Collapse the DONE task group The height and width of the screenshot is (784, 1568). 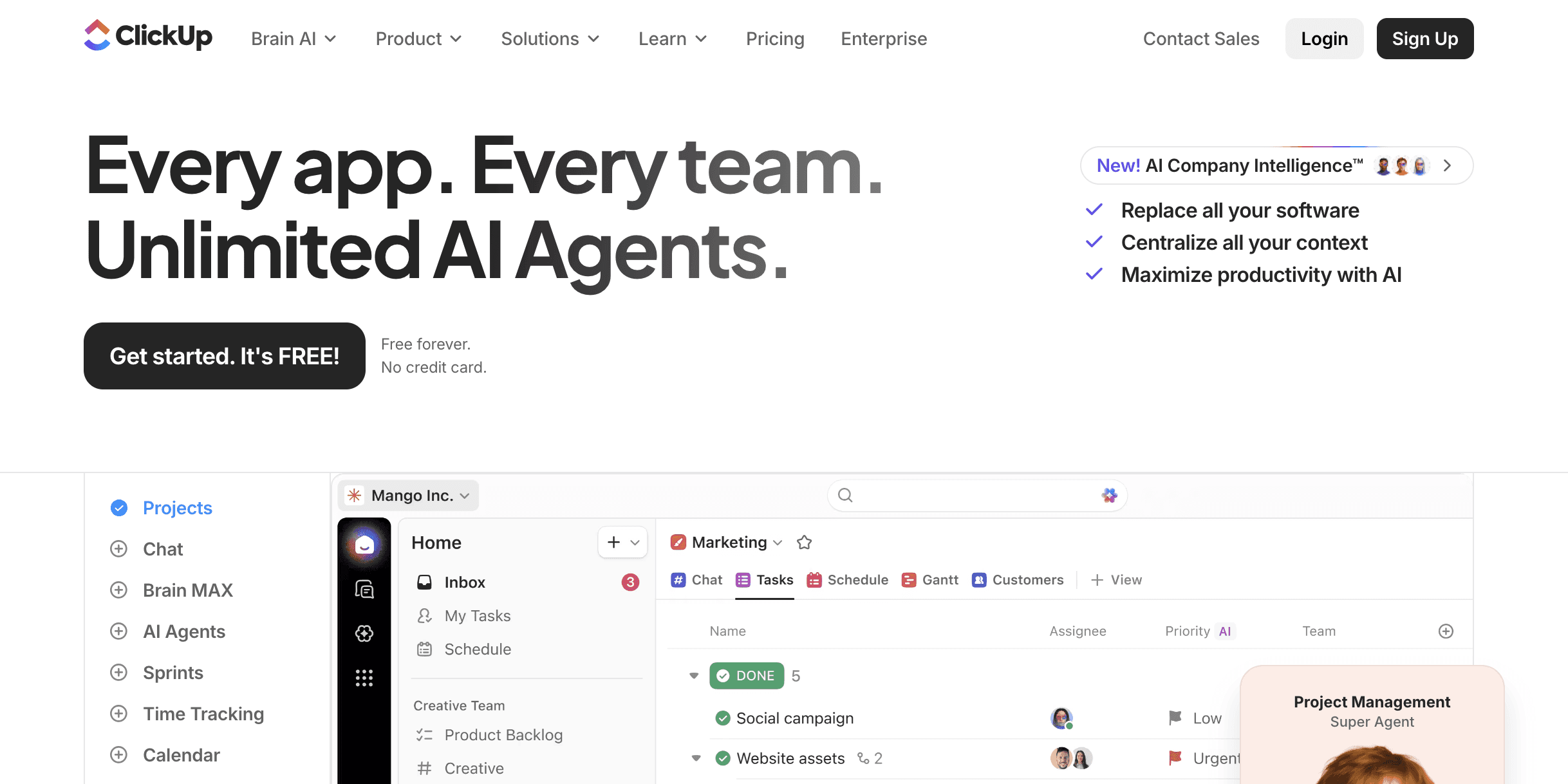[x=694, y=675]
